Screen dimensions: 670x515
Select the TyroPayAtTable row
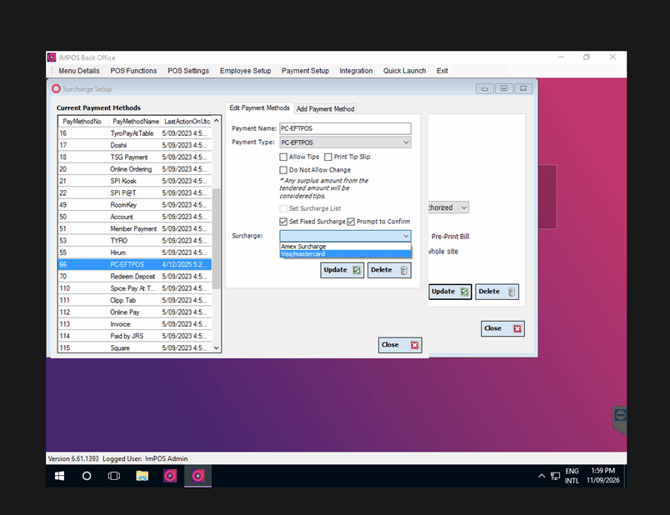135,133
